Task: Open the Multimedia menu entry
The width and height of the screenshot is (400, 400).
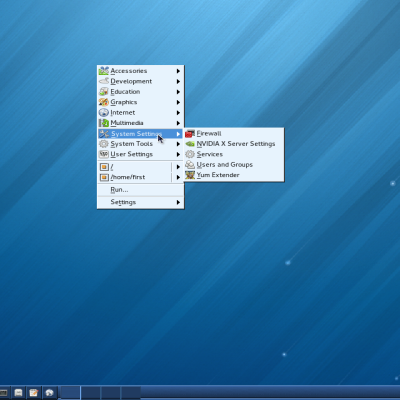Action: 140,123
